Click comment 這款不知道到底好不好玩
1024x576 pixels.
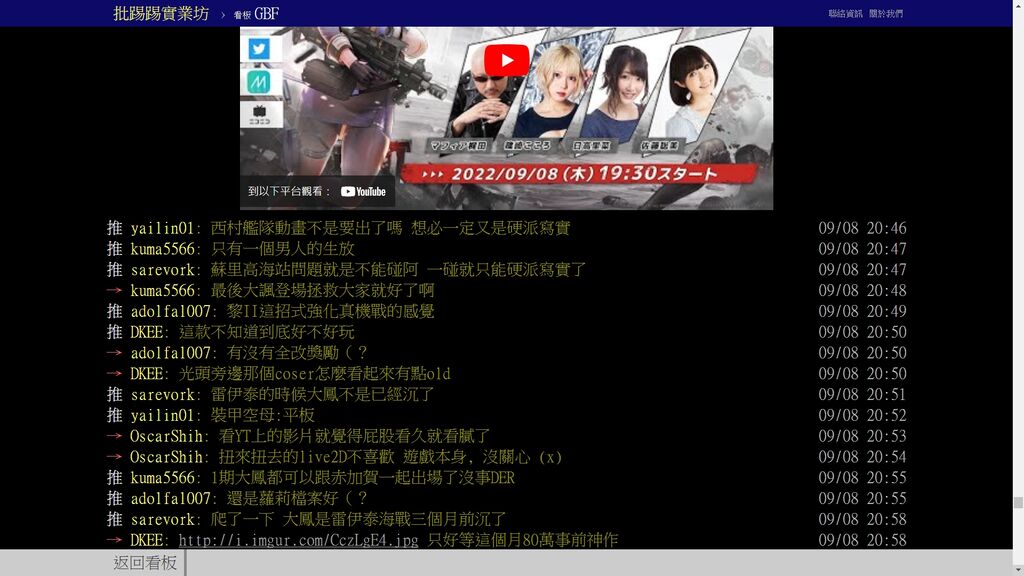(266, 332)
